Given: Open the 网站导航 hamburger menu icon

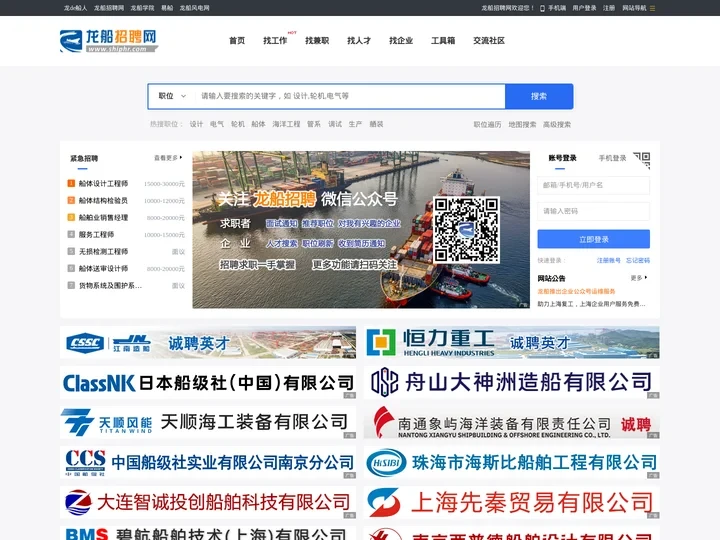Looking at the screenshot, I should (652, 8).
